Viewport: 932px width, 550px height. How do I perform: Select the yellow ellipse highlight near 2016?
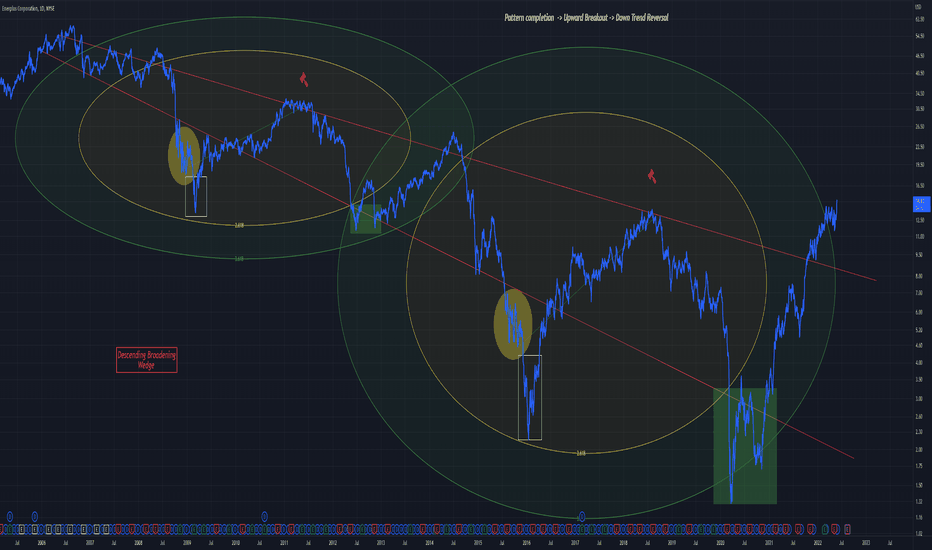click(513, 324)
